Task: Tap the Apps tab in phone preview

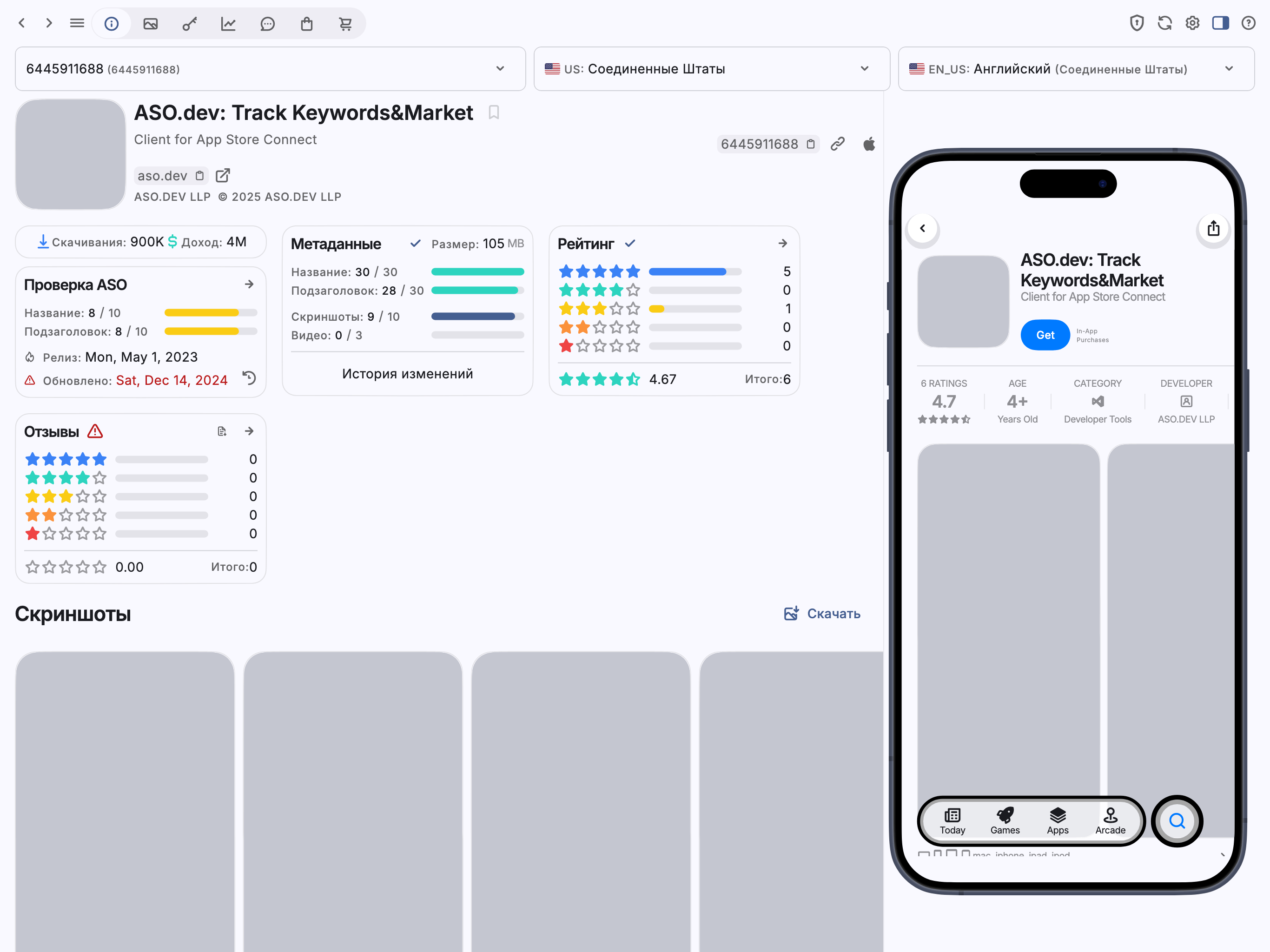Action: 1058,821
